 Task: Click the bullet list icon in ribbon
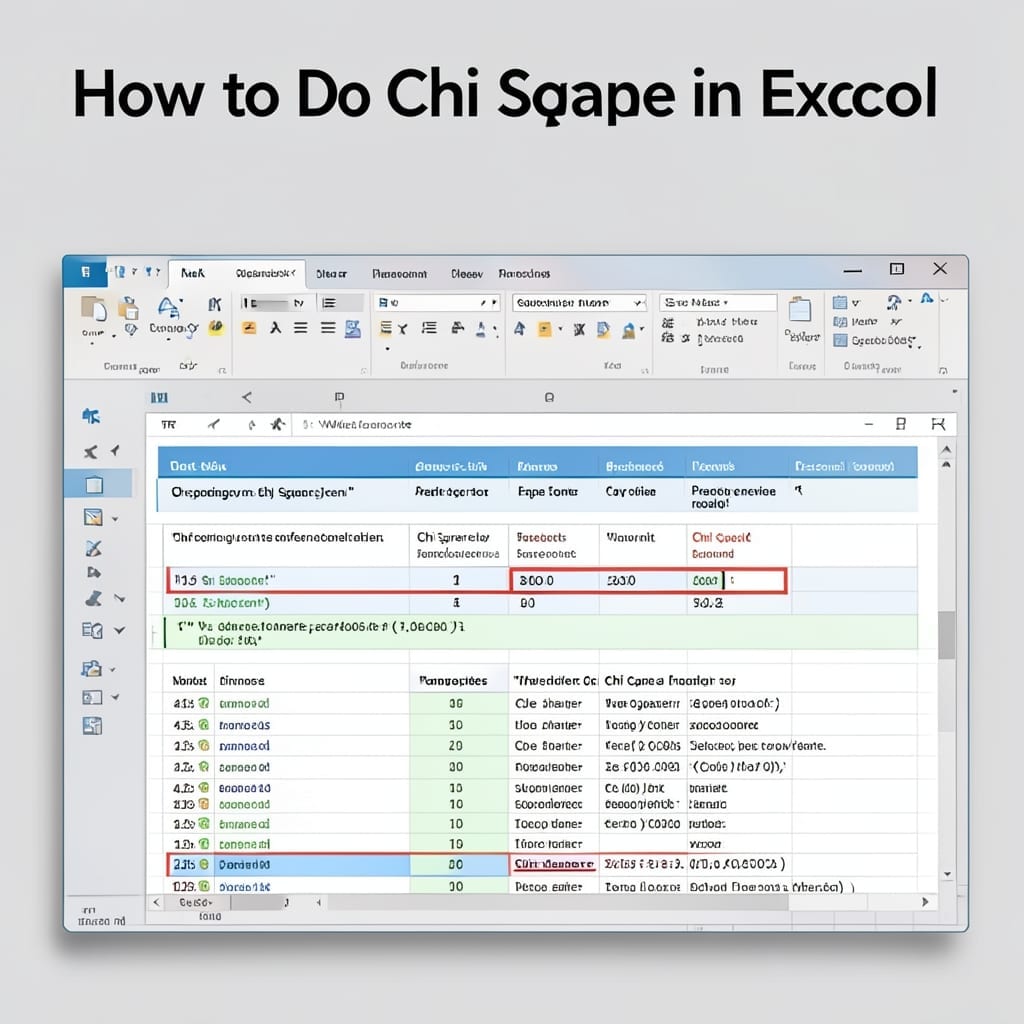tap(429, 328)
